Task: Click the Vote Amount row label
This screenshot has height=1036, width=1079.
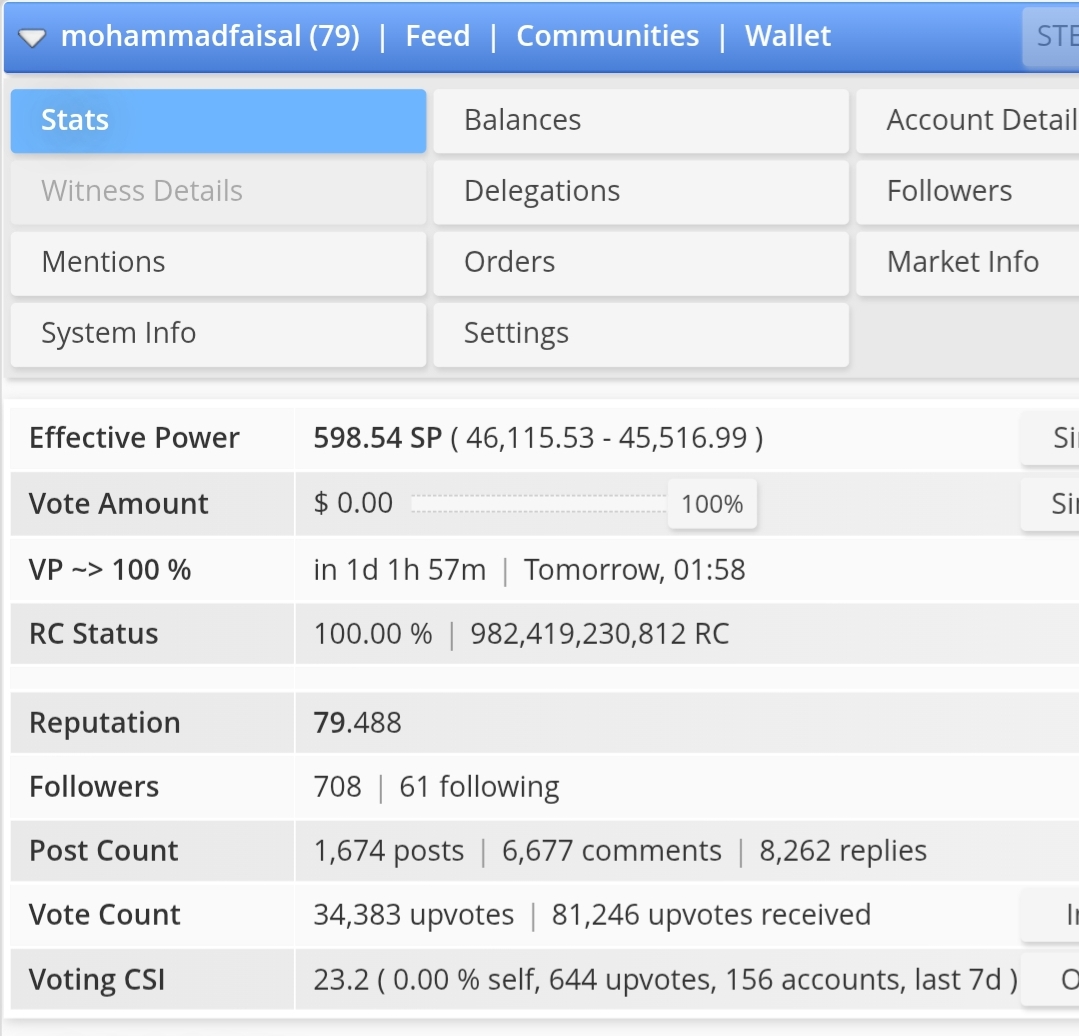Action: click(118, 504)
